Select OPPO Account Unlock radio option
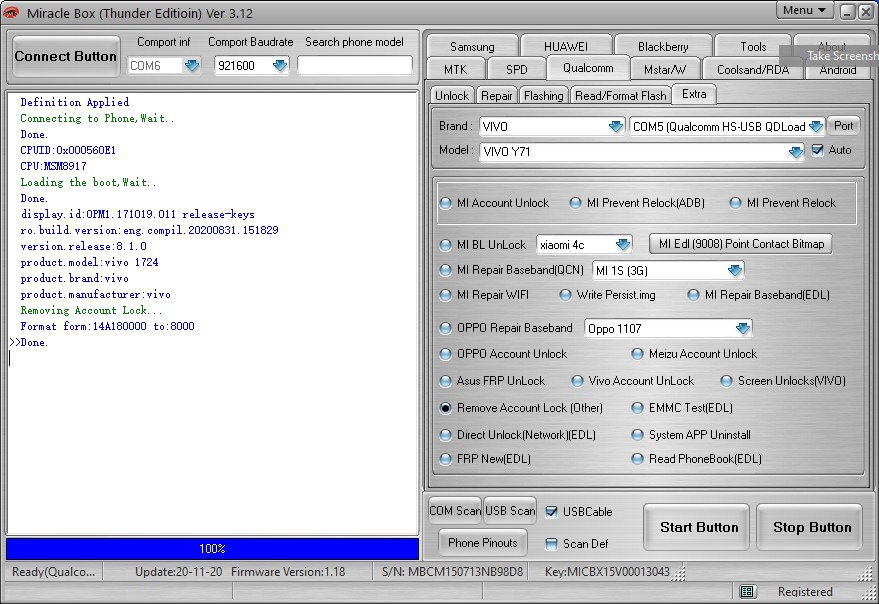The image size is (879, 604). point(446,354)
